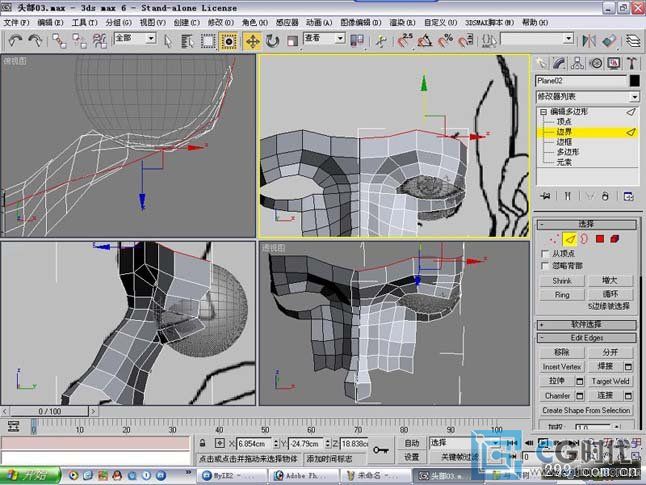Open the 修改器列表 modifier list dropdown
This screenshot has height=485, width=646.
point(634,97)
